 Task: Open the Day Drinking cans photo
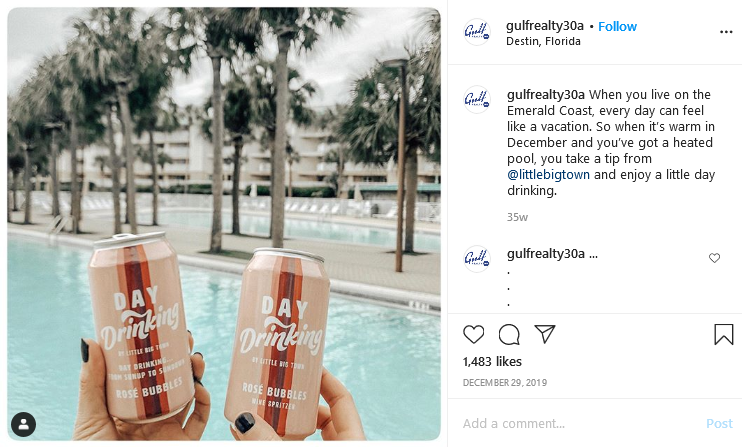tap(224, 224)
